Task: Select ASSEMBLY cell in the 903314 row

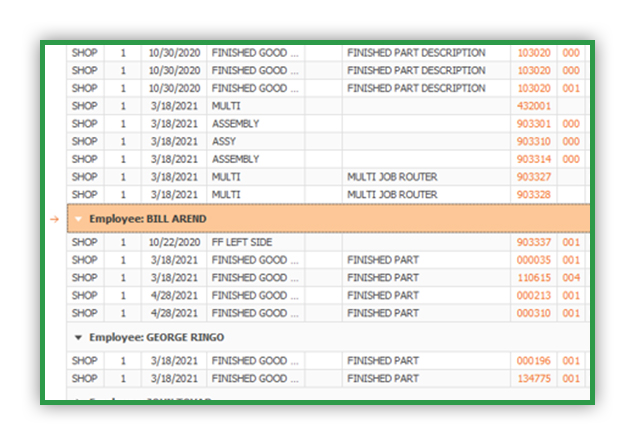Action: pos(256,160)
